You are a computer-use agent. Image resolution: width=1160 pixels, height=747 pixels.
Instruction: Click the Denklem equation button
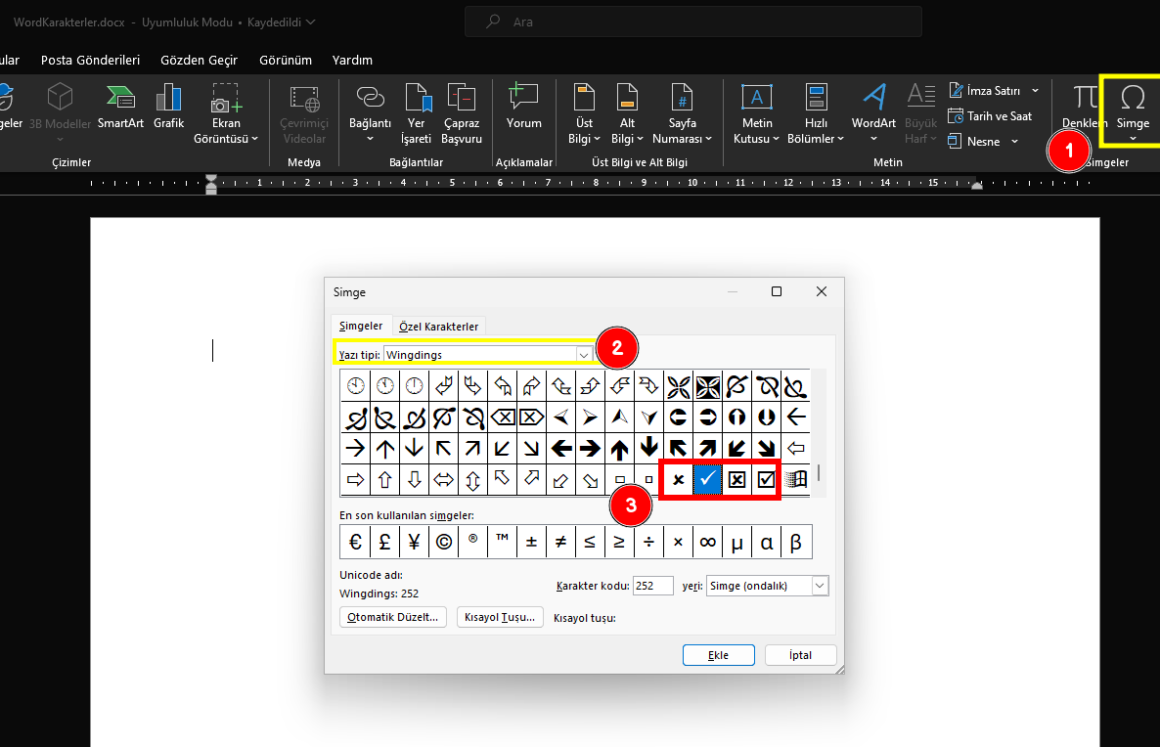coord(1083,107)
